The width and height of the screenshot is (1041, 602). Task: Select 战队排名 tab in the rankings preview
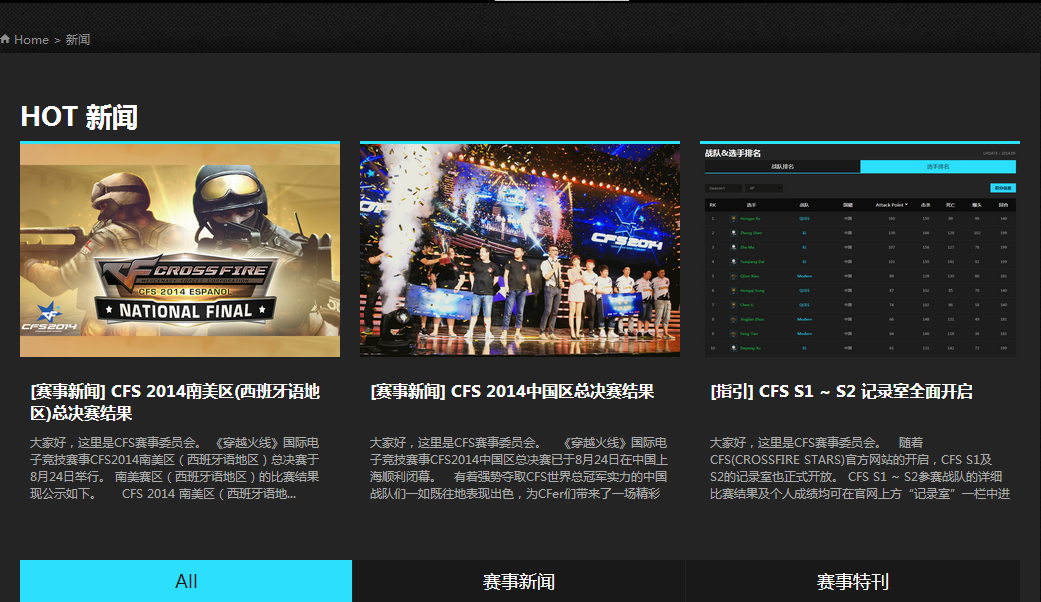point(780,167)
